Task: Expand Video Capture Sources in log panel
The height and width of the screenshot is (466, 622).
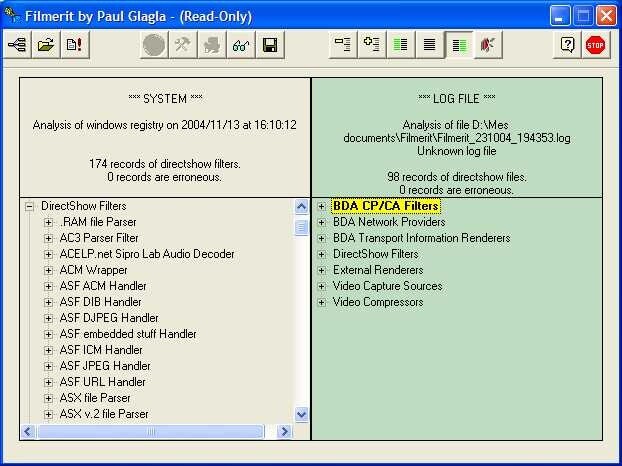Action: click(x=322, y=286)
